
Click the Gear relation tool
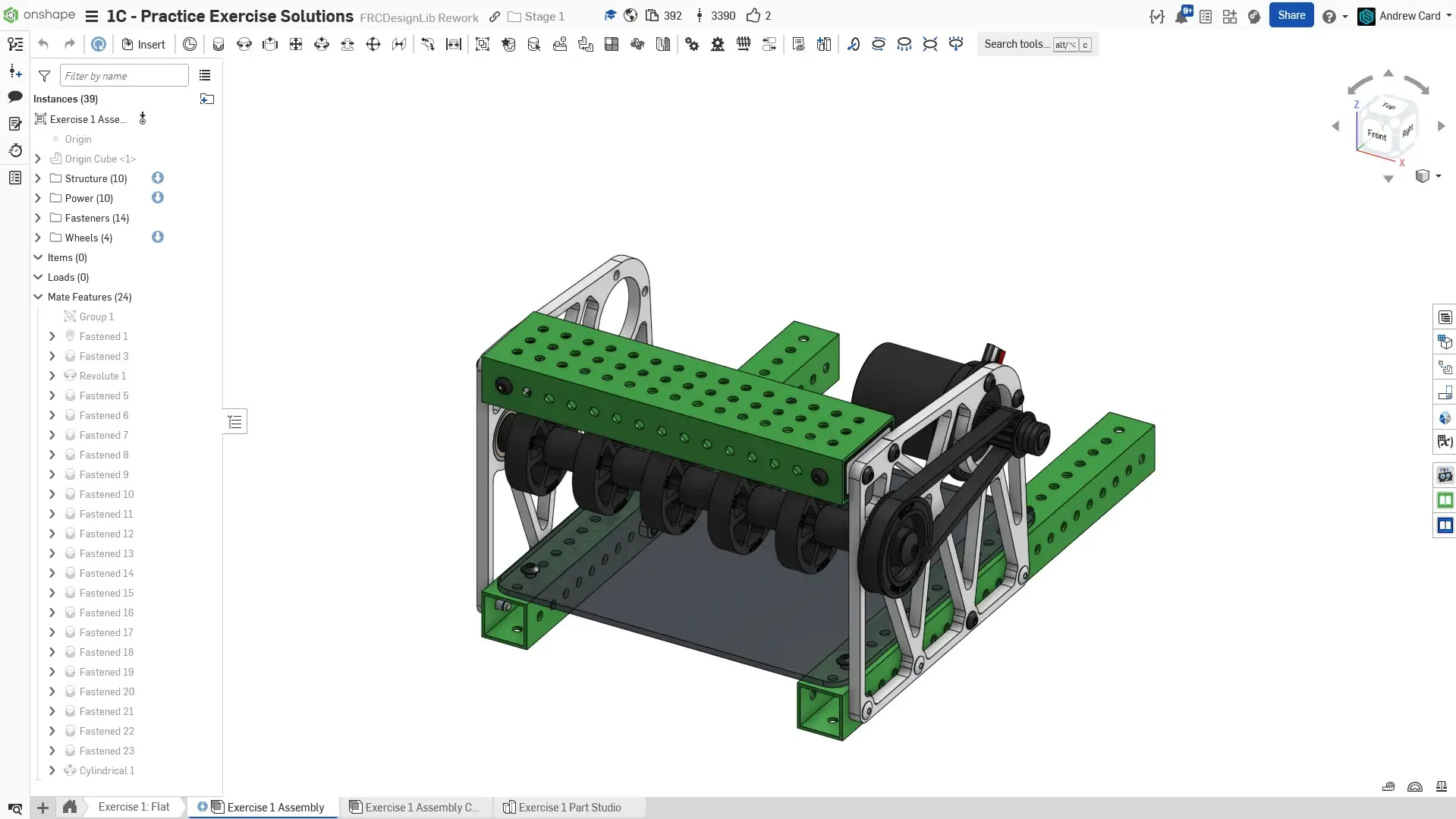(692, 45)
